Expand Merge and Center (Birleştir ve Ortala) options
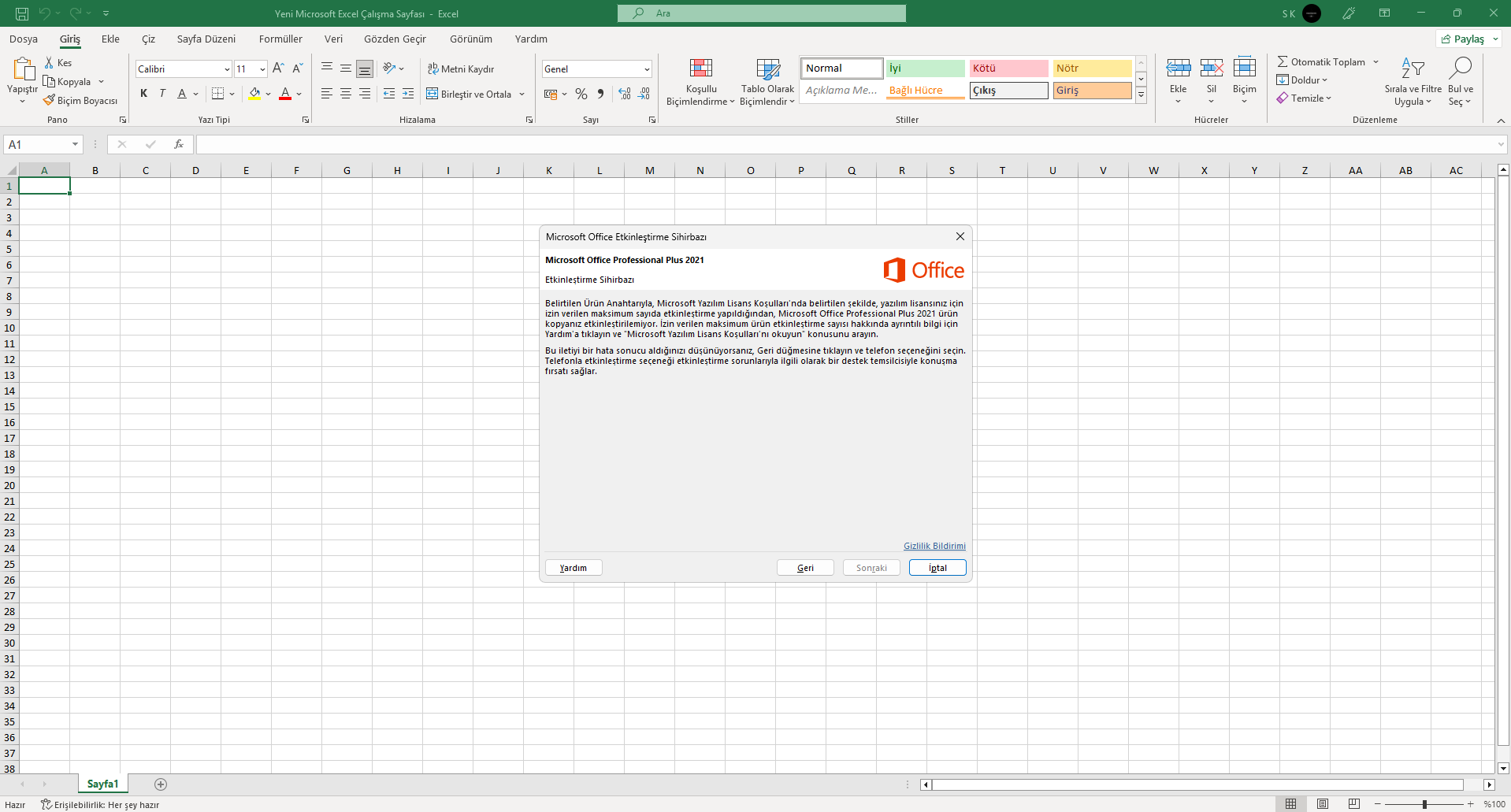The image size is (1511, 812). 522,94
